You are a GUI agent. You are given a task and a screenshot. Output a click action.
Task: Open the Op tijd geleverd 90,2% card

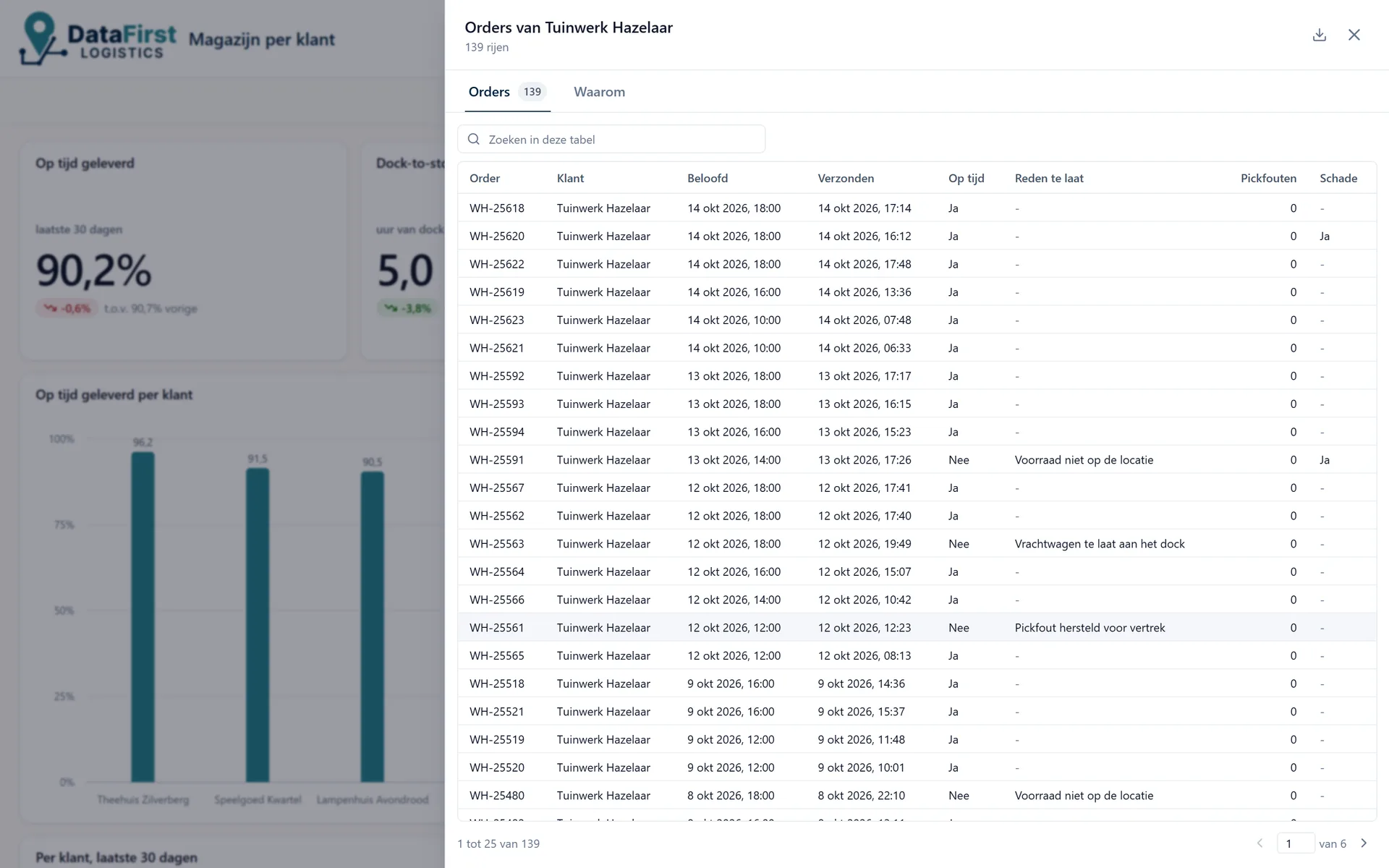click(x=183, y=250)
